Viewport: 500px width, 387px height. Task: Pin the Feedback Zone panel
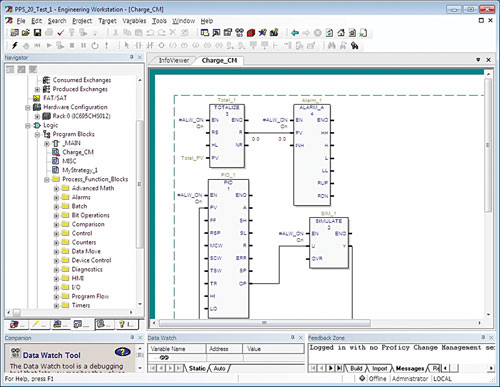pos(483,338)
